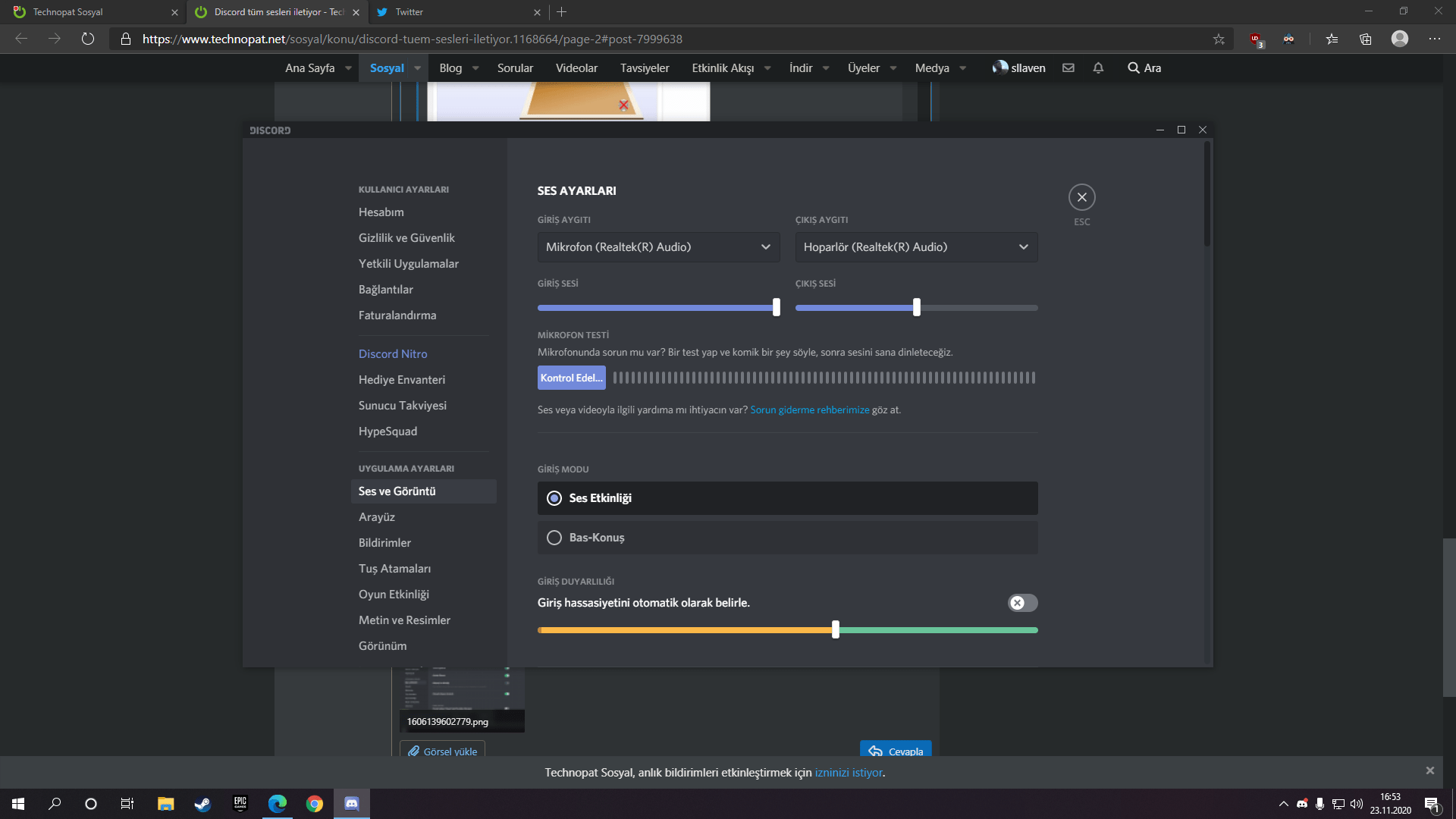
Task: Select the Bas-Konuş input mode
Action: [554, 538]
